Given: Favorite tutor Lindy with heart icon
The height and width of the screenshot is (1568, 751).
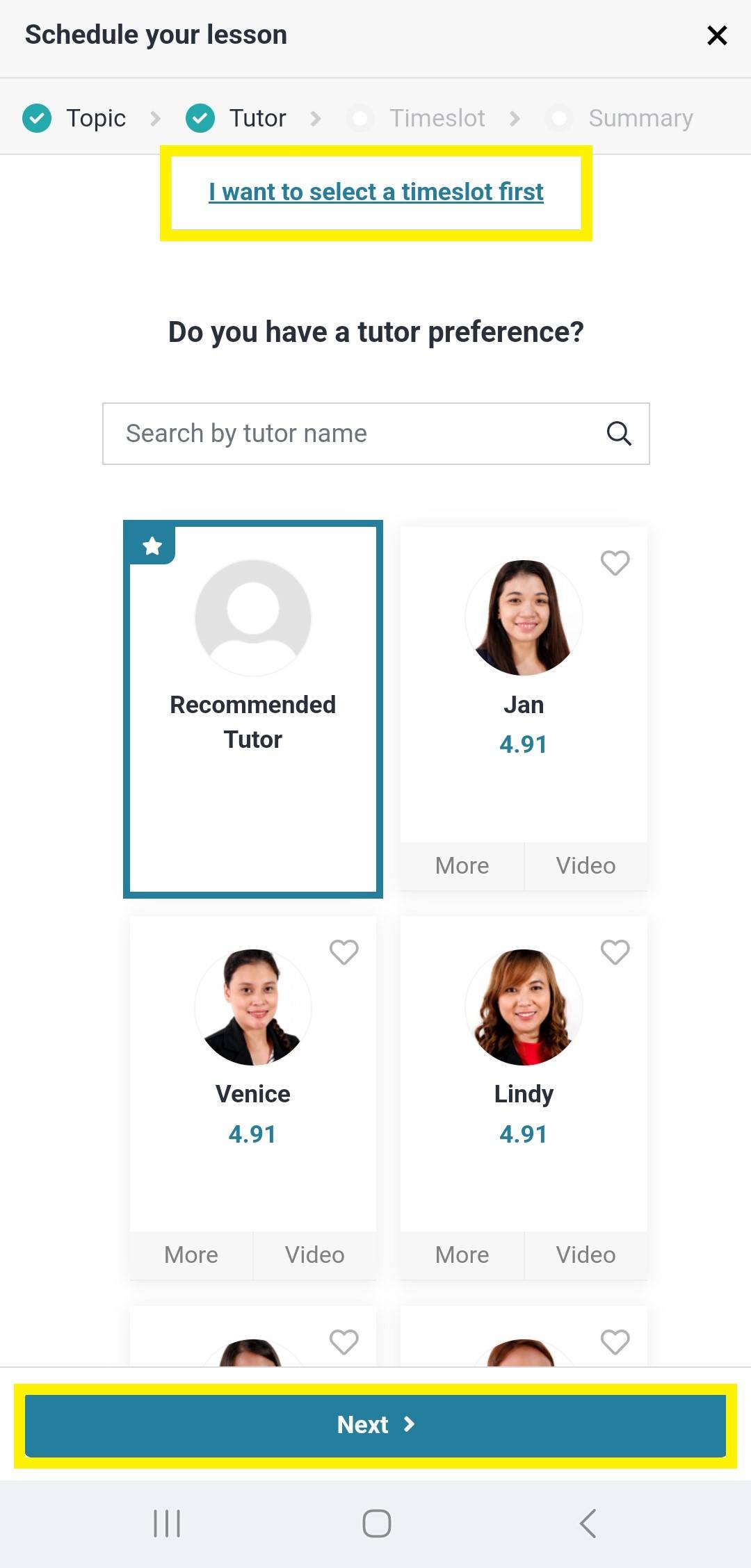Looking at the screenshot, I should click(x=615, y=952).
